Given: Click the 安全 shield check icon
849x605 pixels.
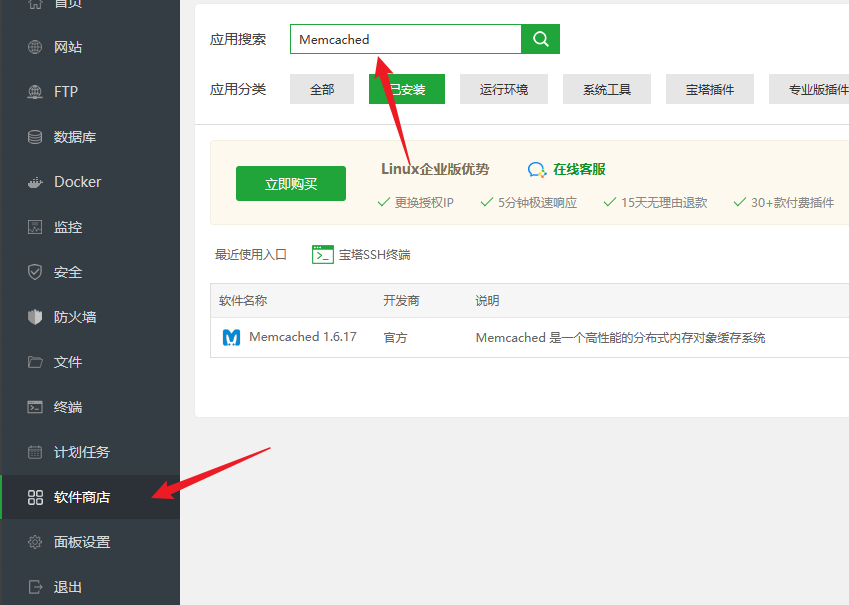Looking at the screenshot, I should (35, 272).
